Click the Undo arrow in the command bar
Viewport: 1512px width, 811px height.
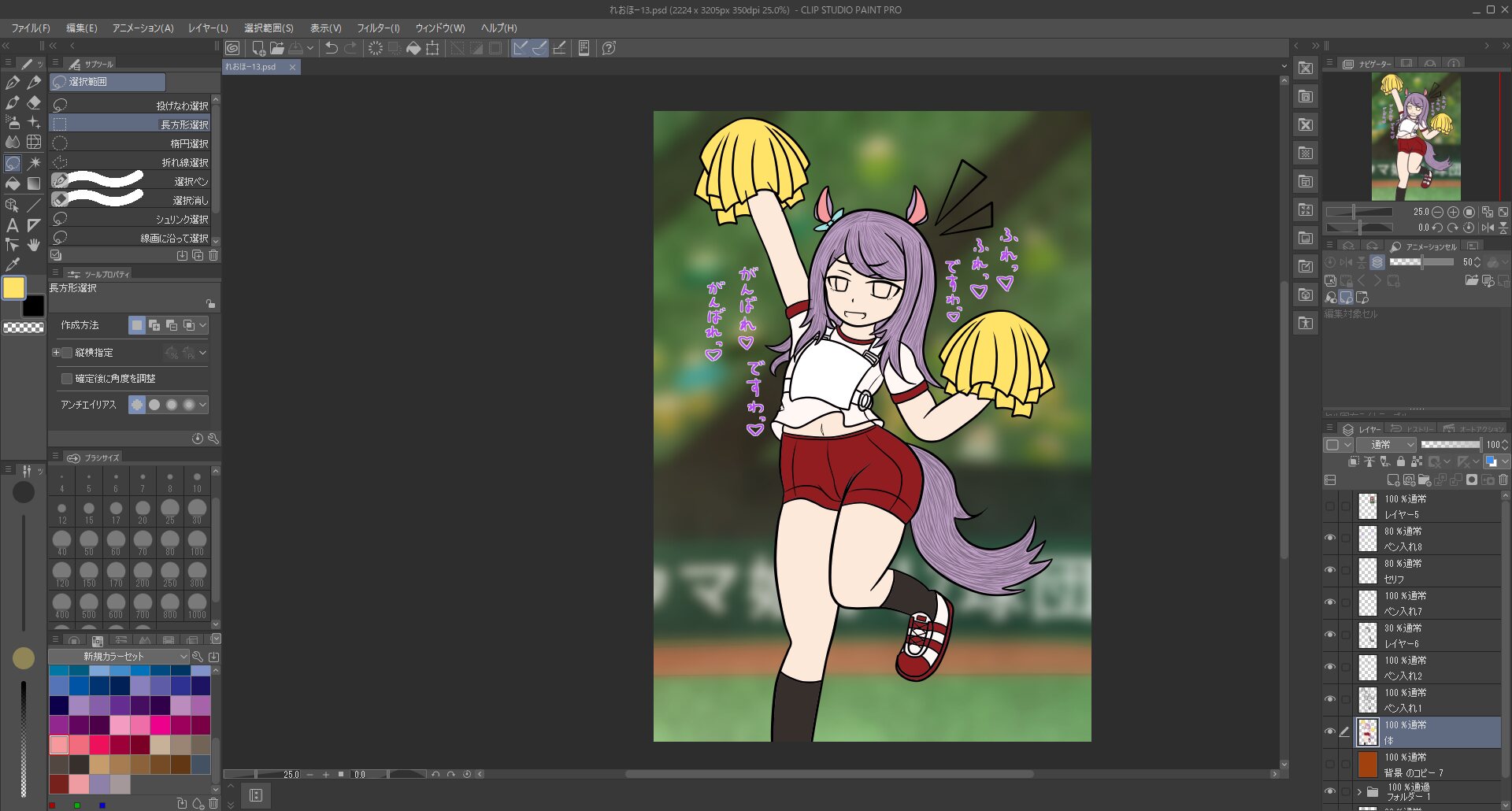point(332,48)
